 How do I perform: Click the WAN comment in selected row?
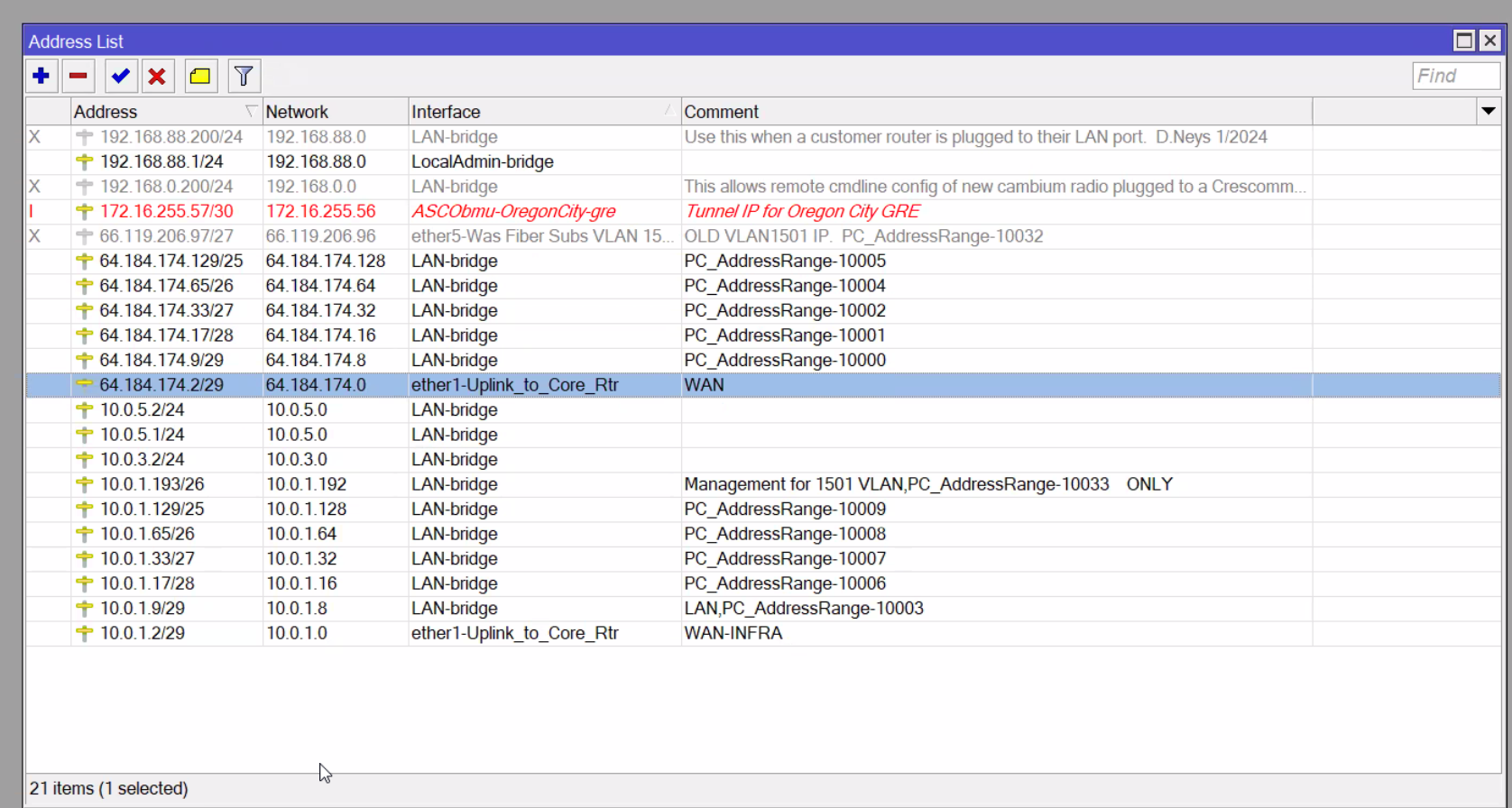(x=705, y=385)
